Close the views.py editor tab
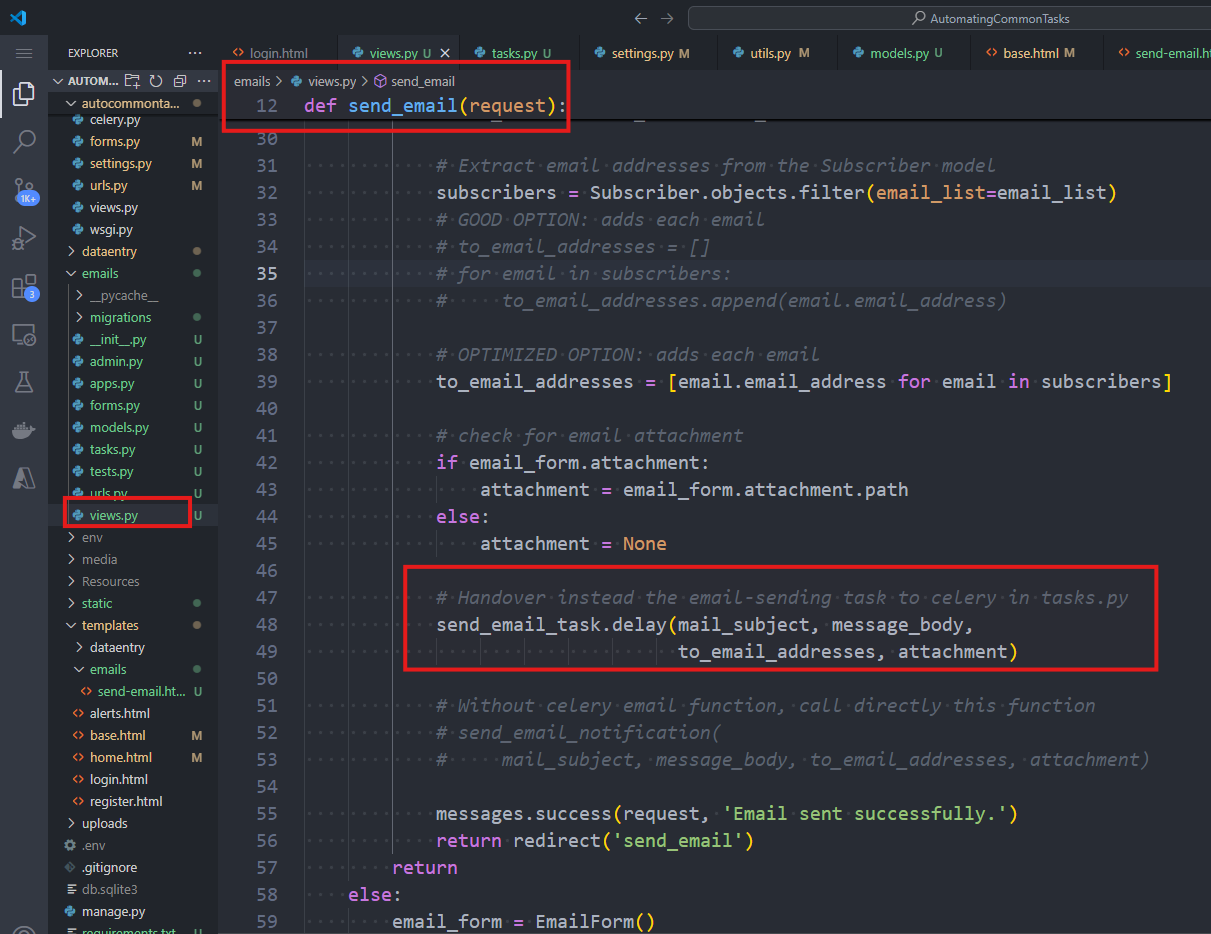Image resolution: width=1211 pixels, height=934 pixels. (x=445, y=53)
